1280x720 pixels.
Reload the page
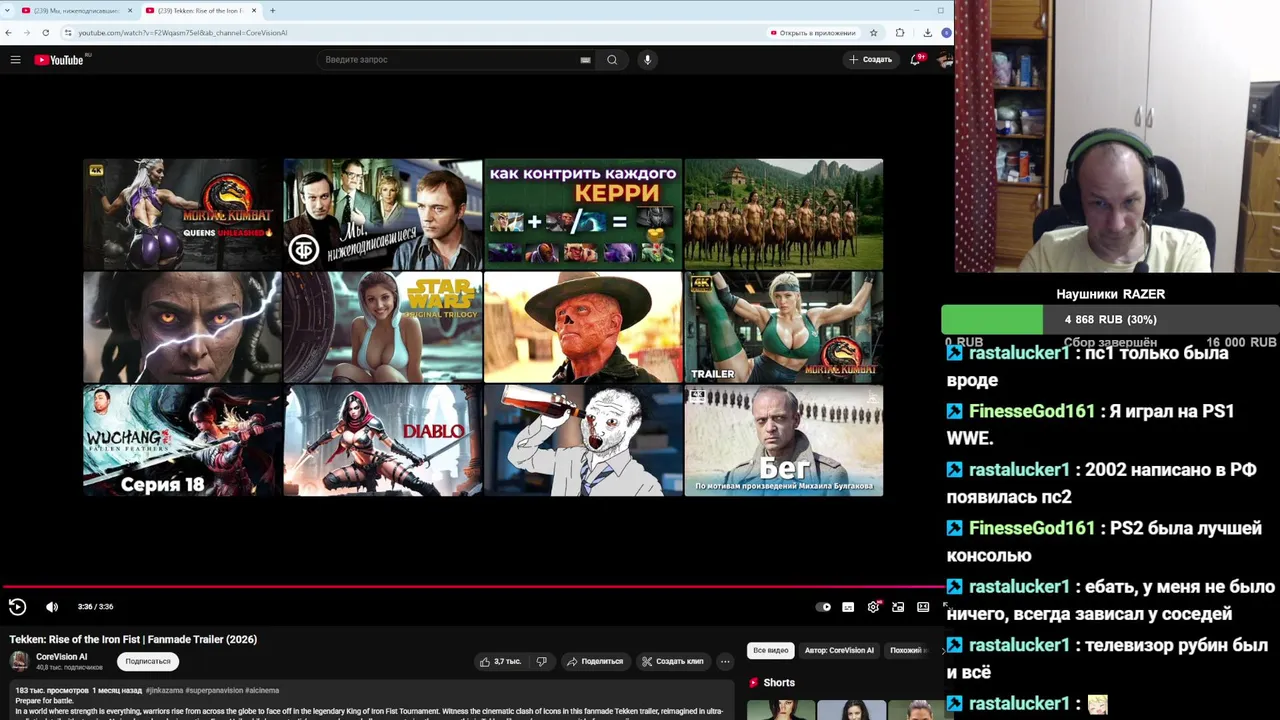tap(45, 33)
